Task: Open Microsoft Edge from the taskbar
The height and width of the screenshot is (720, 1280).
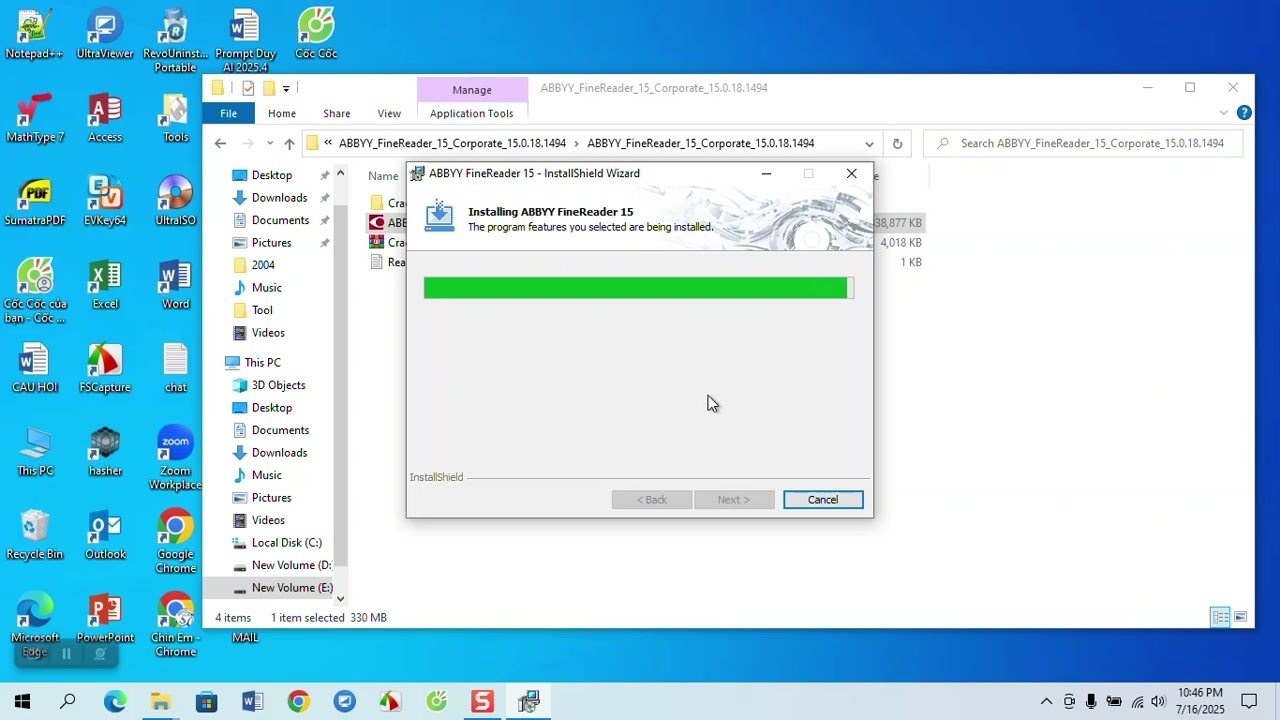Action: coord(115,702)
